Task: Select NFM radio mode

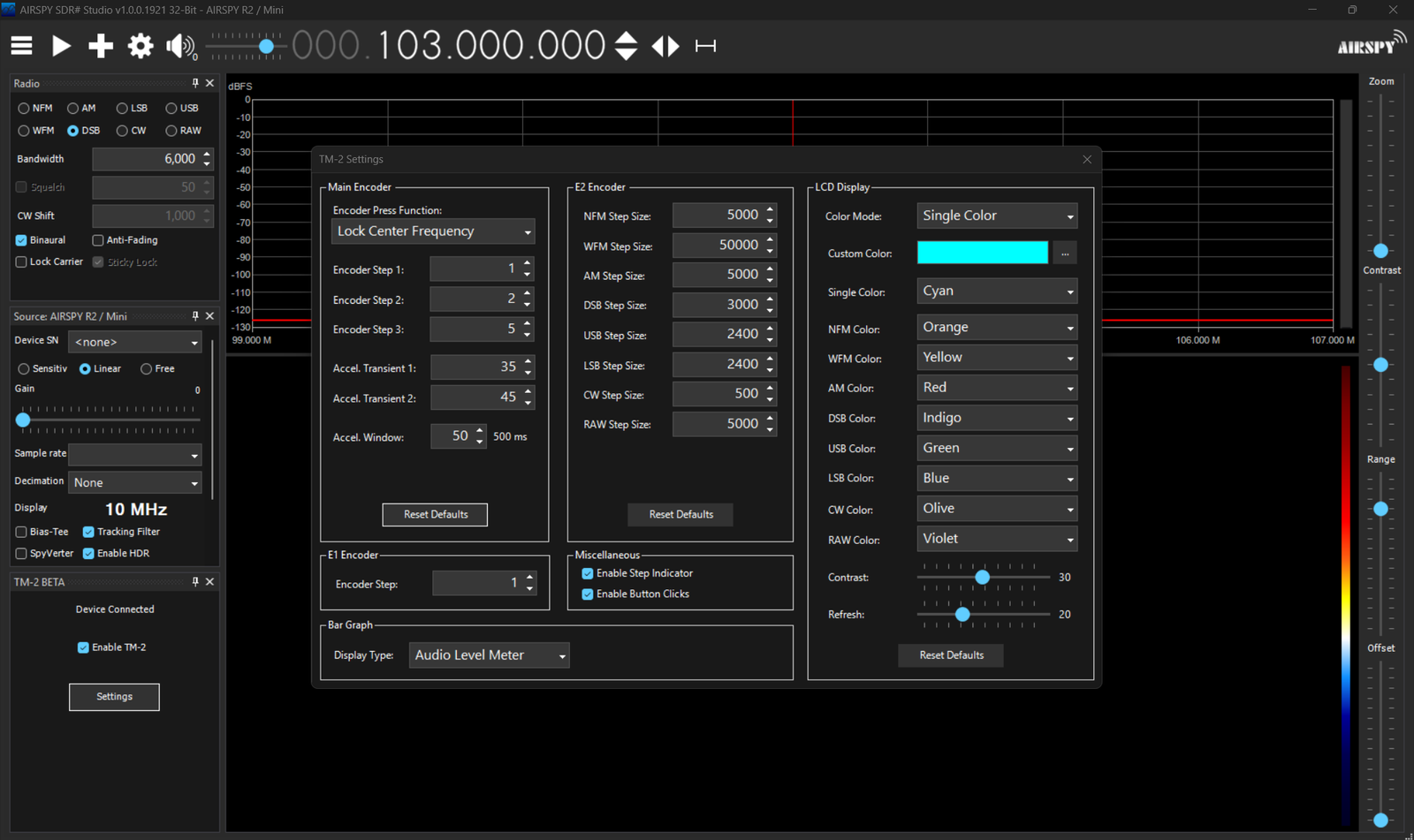Action: [x=35, y=109]
